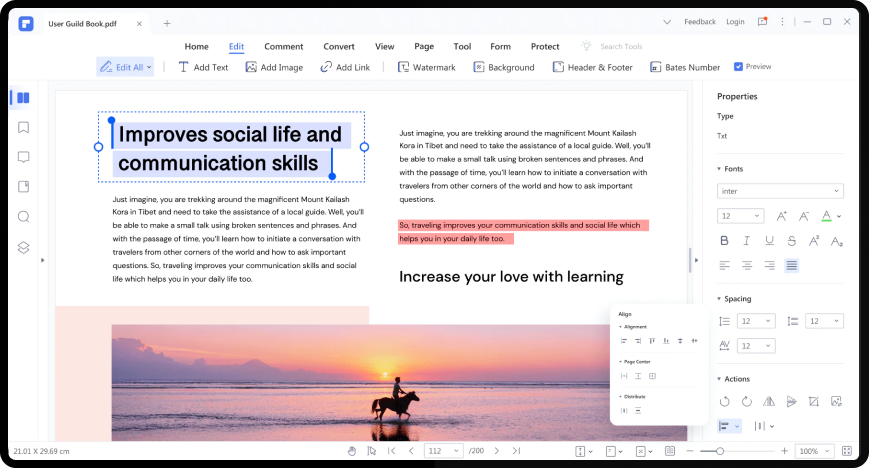Increase font size with the A+ icon
Viewport: 869px width, 468px height.
point(781,216)
